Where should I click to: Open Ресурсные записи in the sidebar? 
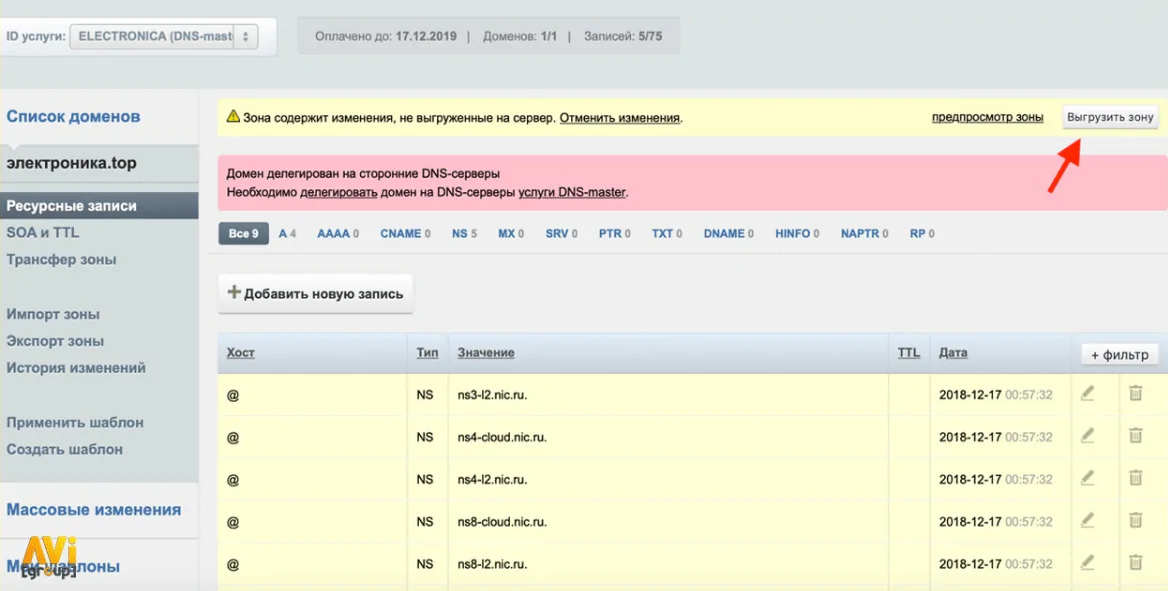pyautogui.click(x=99, y=206)
